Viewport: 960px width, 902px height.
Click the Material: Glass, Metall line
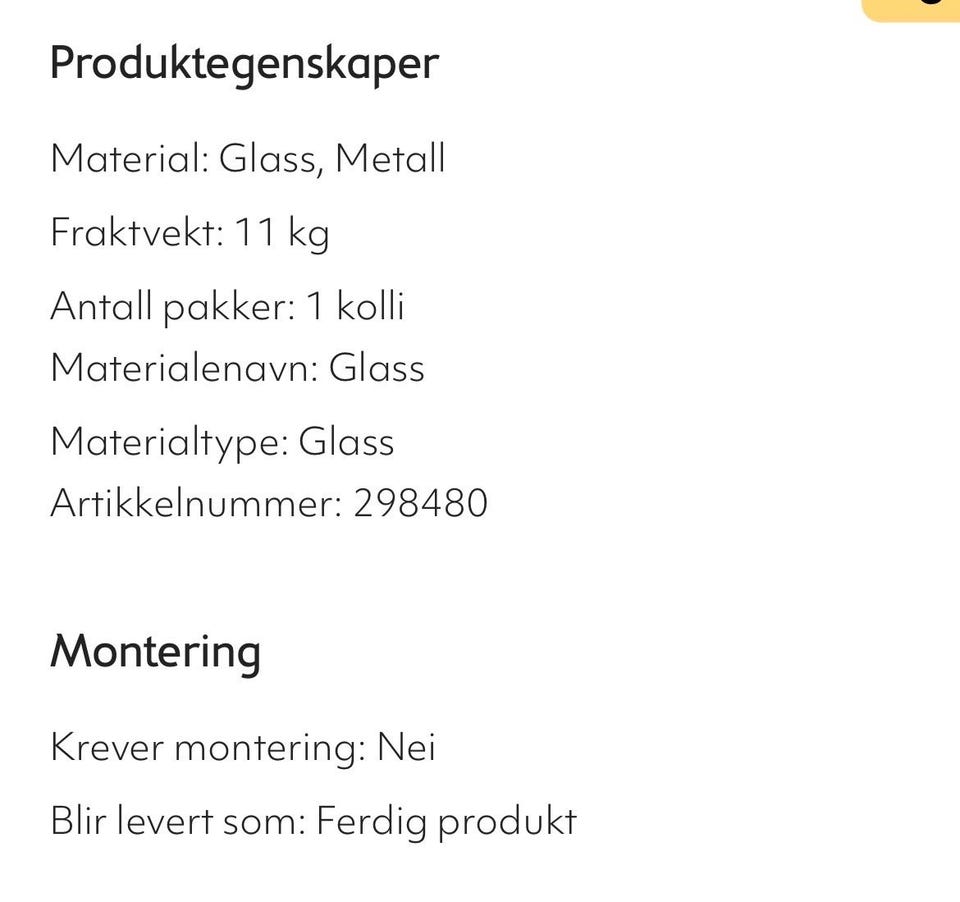point(247,159)
